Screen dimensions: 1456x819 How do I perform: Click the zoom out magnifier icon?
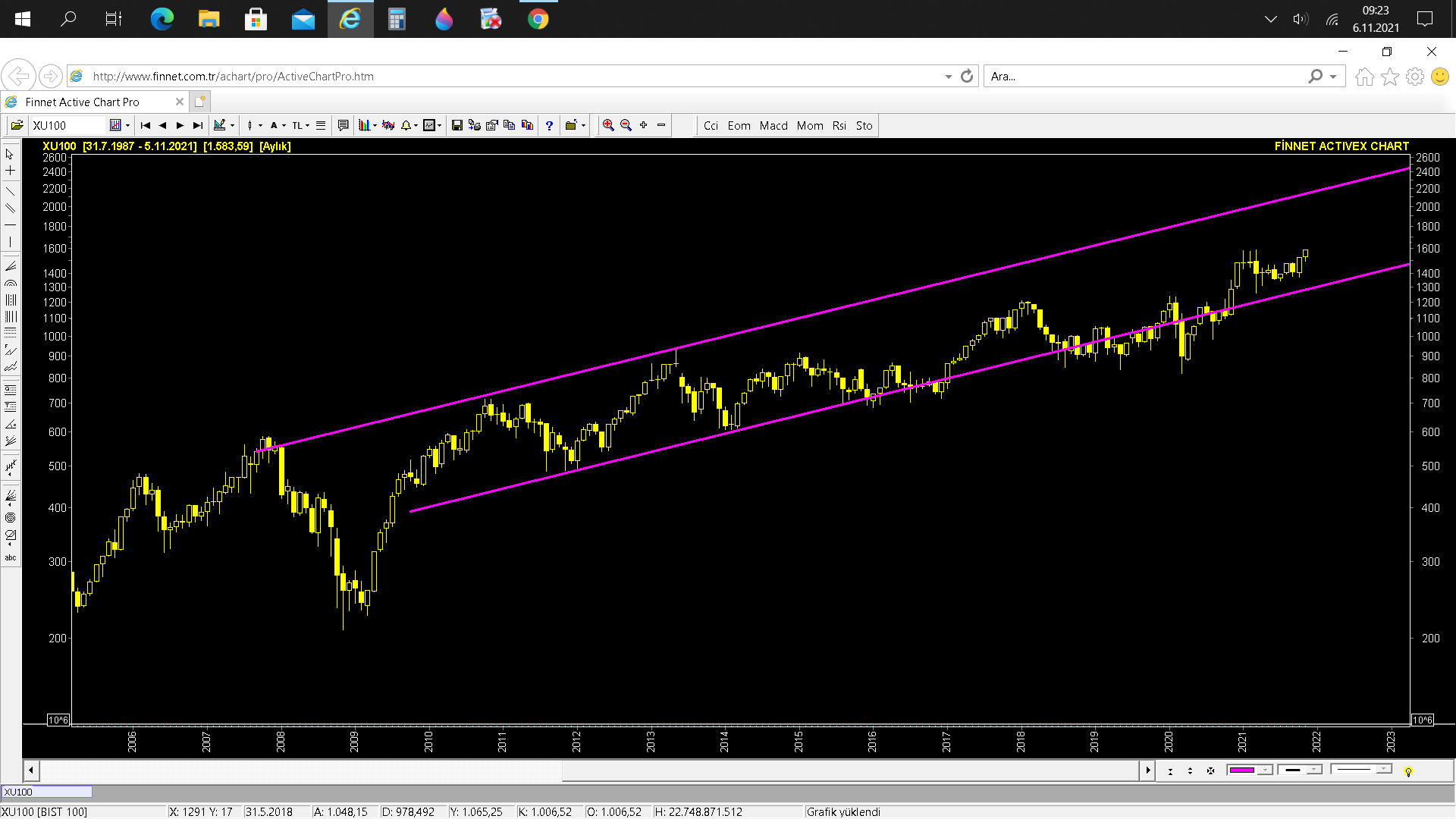pos(626,125)
